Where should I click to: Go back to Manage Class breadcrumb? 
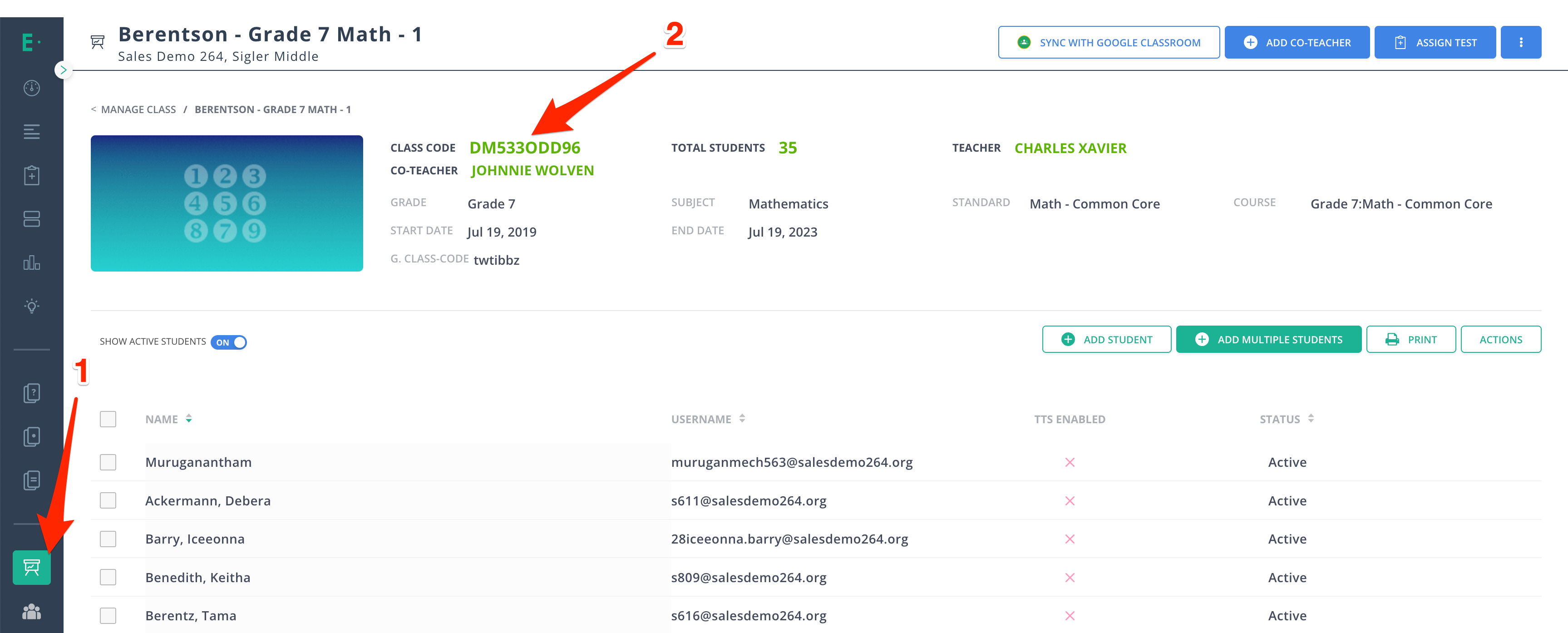[138, 109]
